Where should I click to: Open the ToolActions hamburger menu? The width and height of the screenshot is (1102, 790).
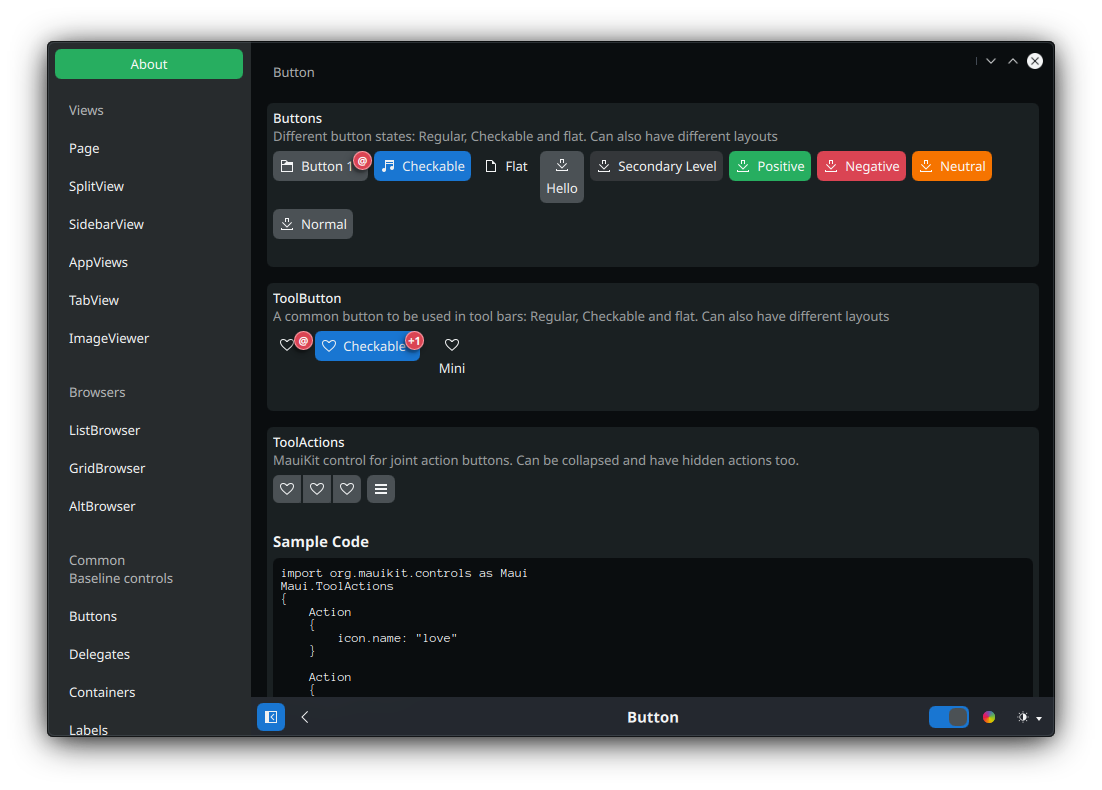381,489
